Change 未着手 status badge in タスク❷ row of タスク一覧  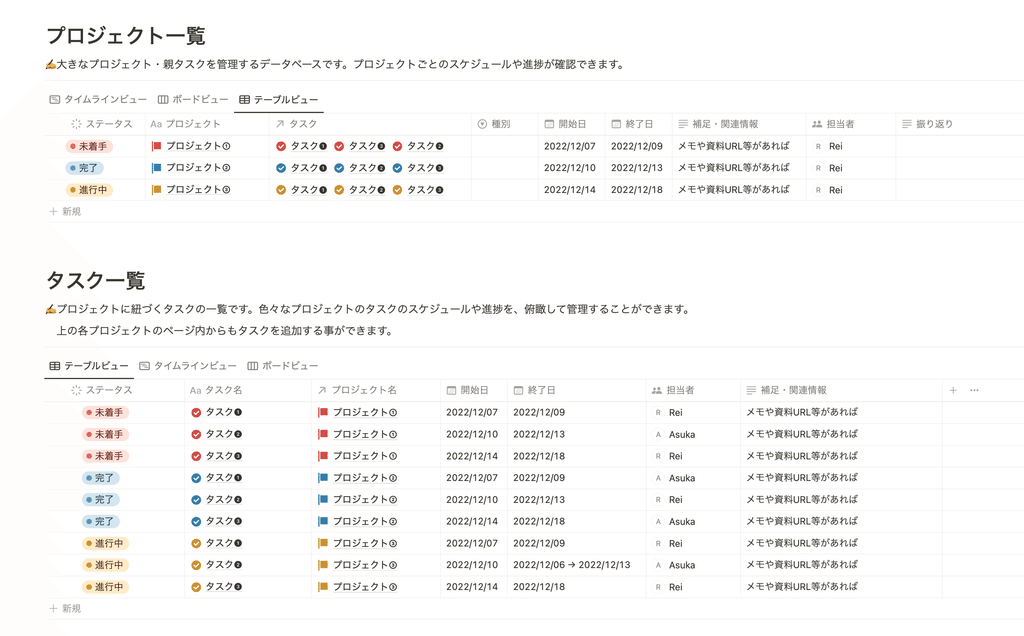point(105,434)
